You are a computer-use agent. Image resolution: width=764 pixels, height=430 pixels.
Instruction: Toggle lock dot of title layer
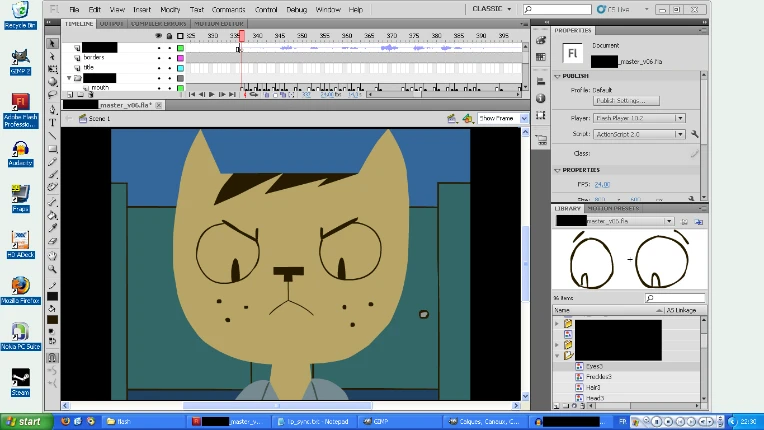point(170,68)
